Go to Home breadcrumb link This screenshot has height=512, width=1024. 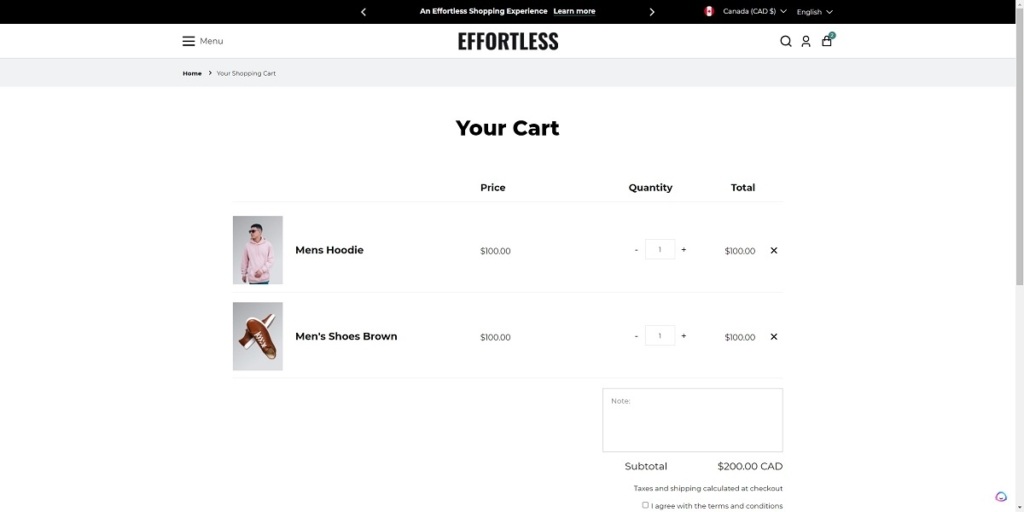[192, 73]
